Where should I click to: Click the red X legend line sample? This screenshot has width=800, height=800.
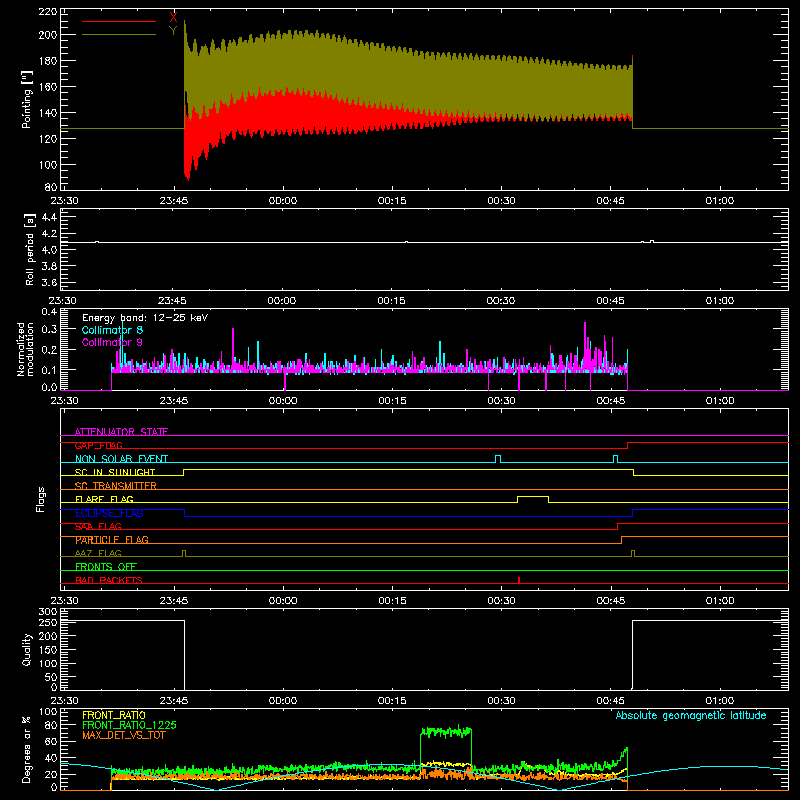tap(119, 21)
